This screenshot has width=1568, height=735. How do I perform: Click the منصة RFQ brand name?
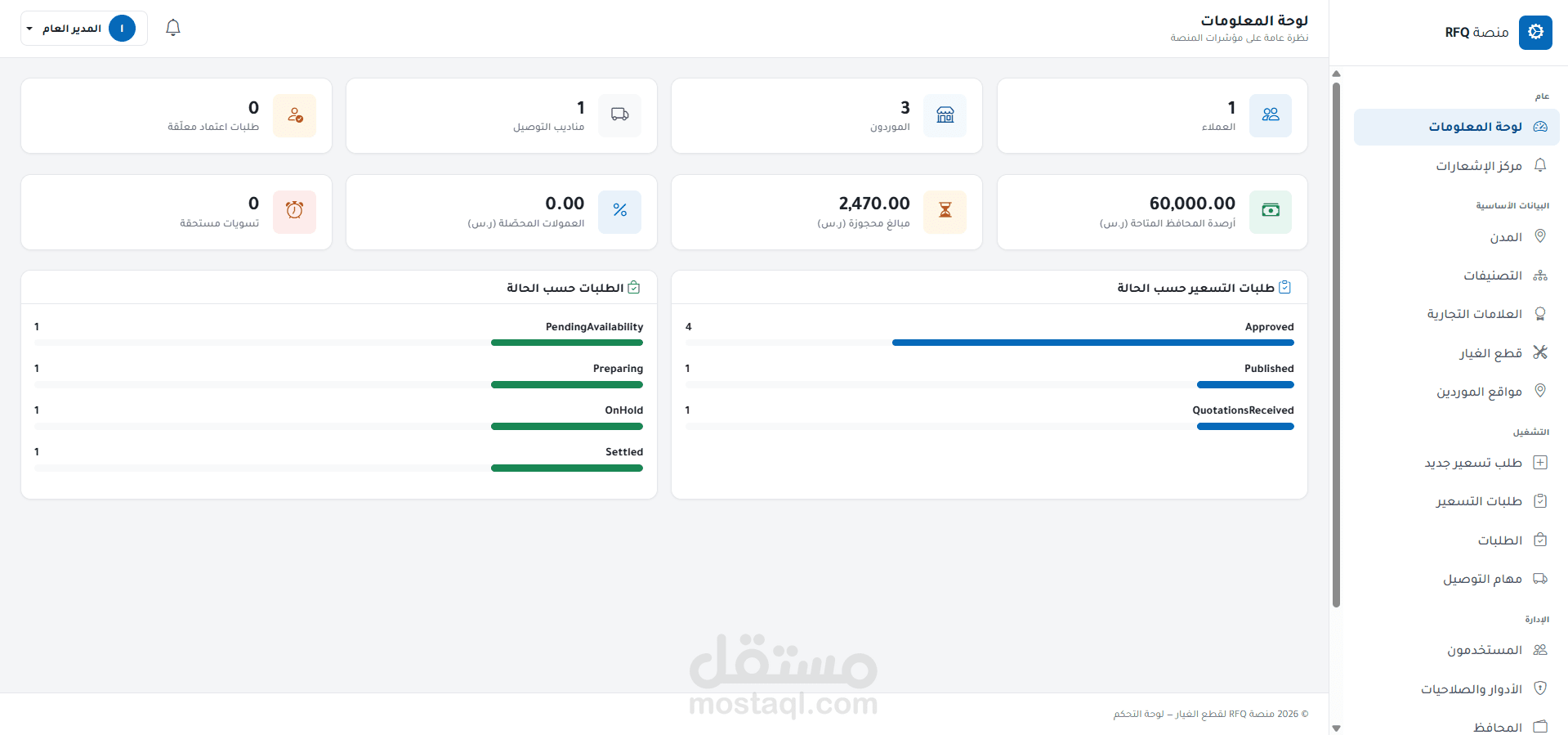pyautogui.click(x=1476, y=33)
